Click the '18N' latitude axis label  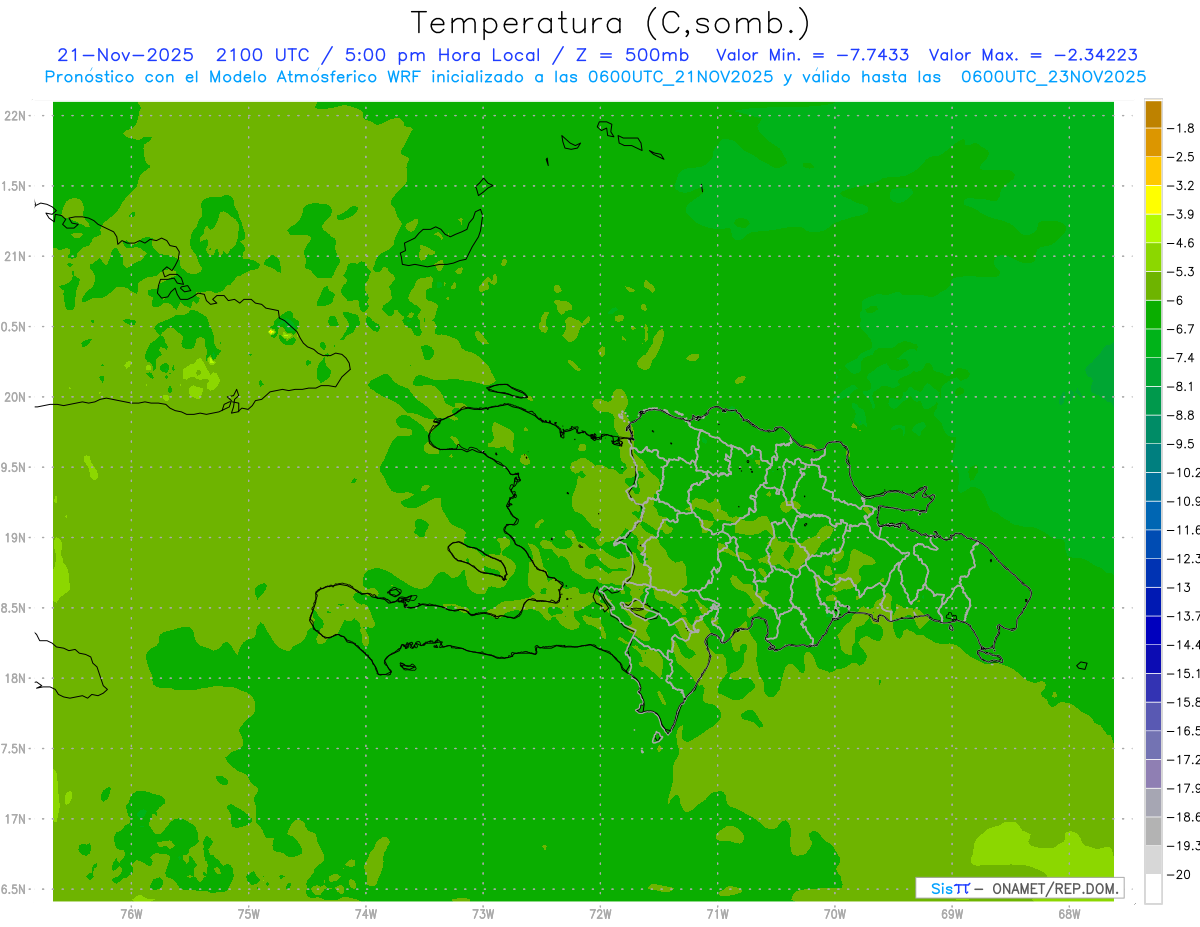pos(16,678)
